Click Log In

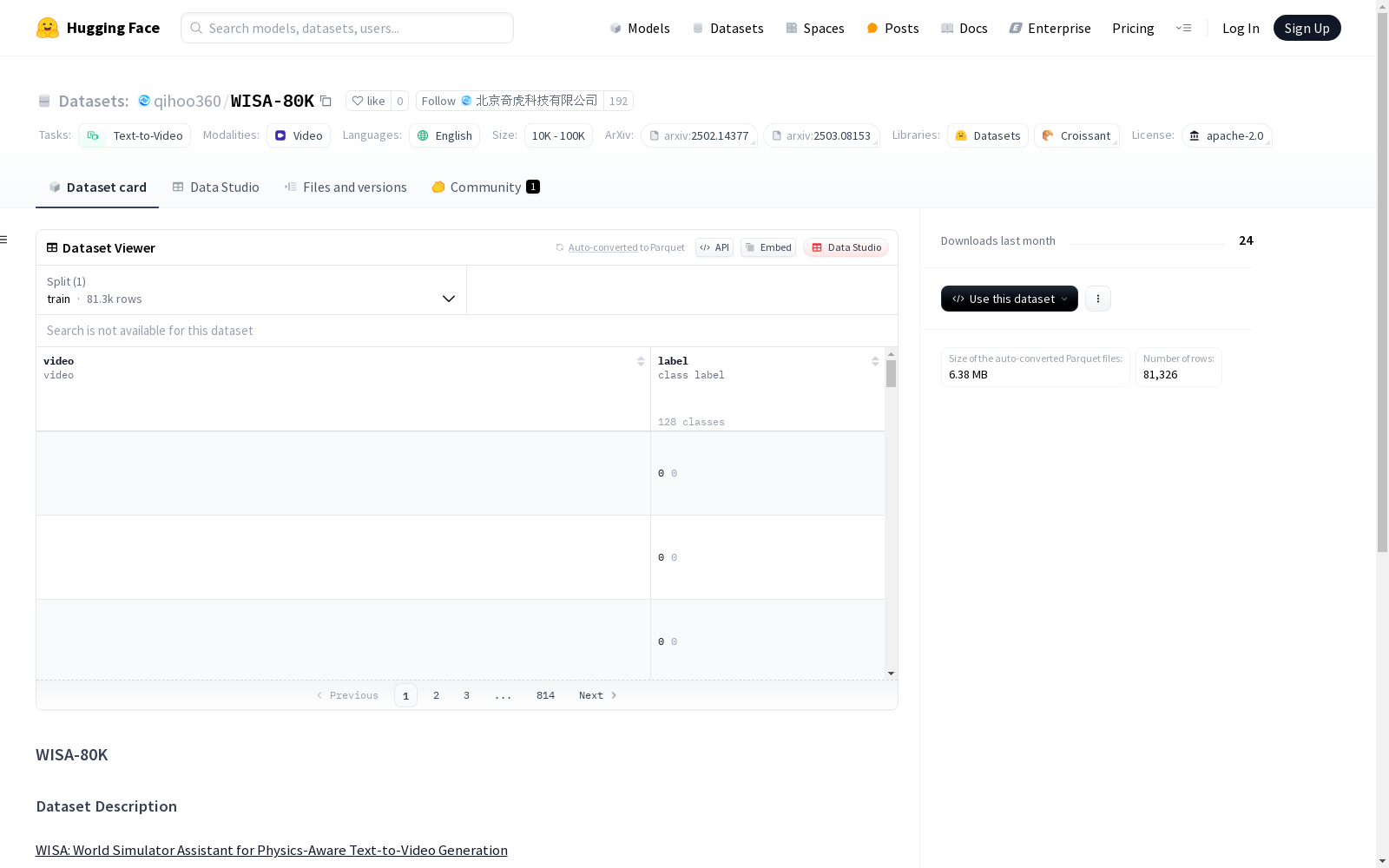coord(1241,28)
